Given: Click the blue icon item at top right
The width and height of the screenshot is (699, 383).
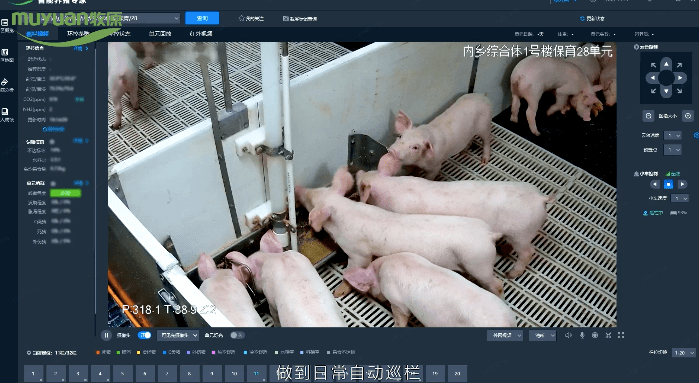Looking at the screenshot, I should 592,19.
